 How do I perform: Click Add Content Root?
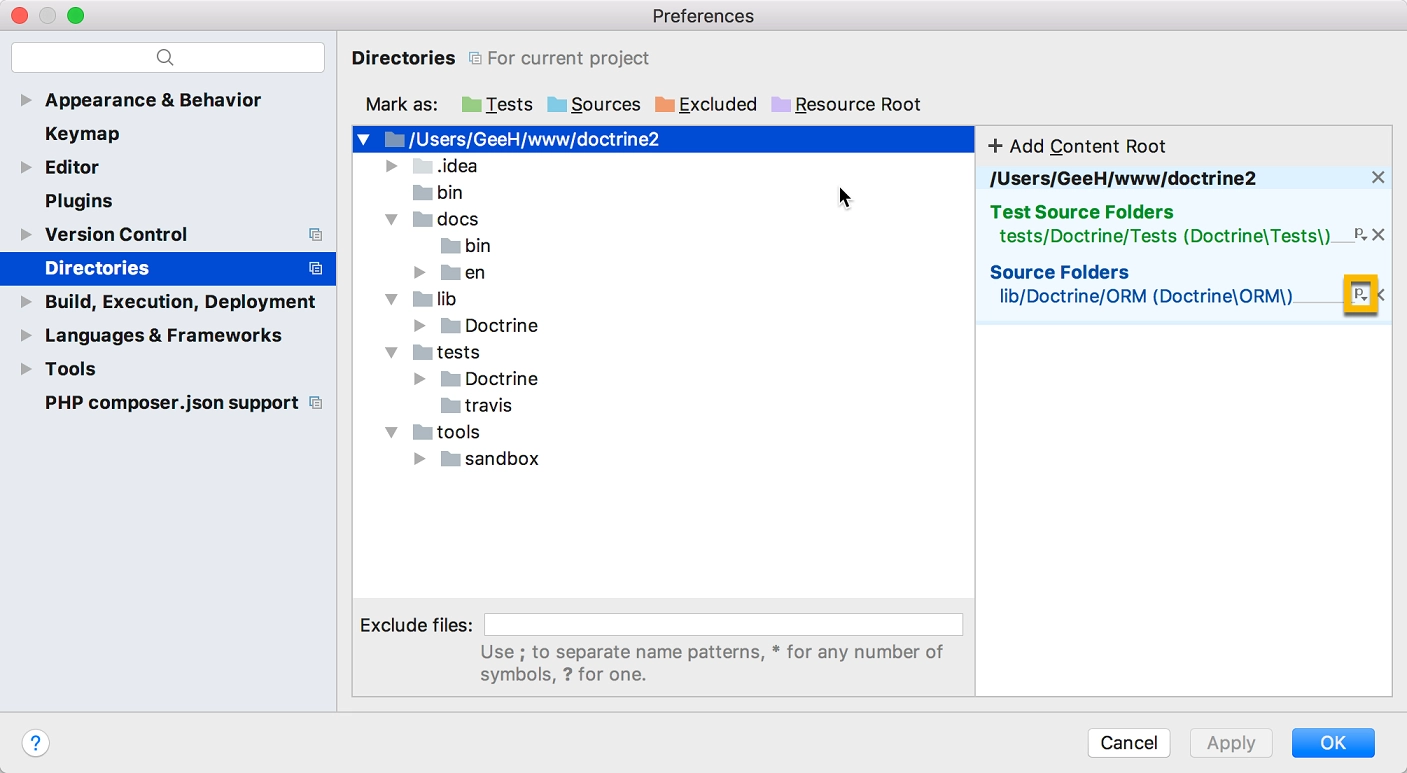point(1077,146)
